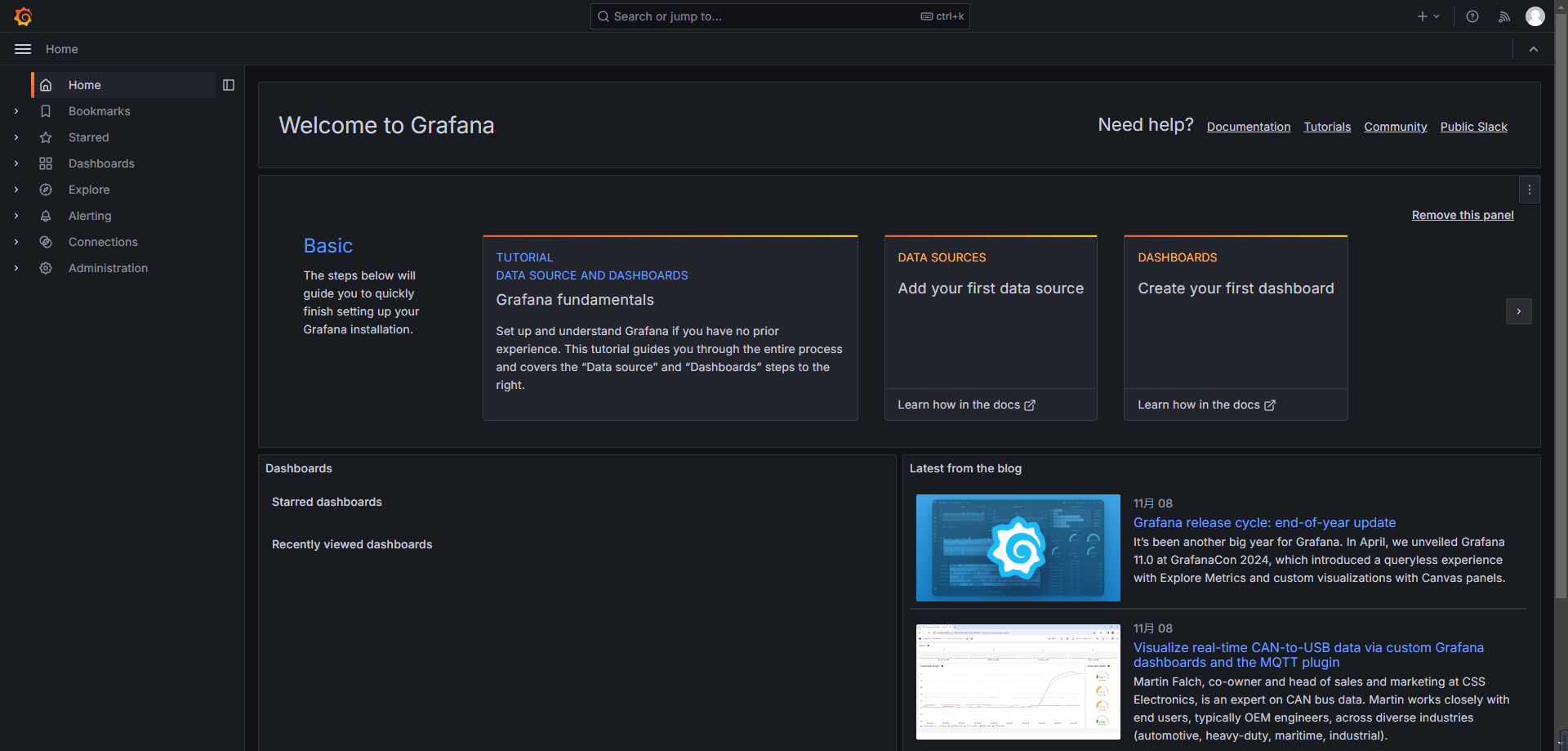Viewport: 1568px width, 751px height.
Task: Open the Documentation help link
Action: pyautogui.click(x=1248, y=127)
